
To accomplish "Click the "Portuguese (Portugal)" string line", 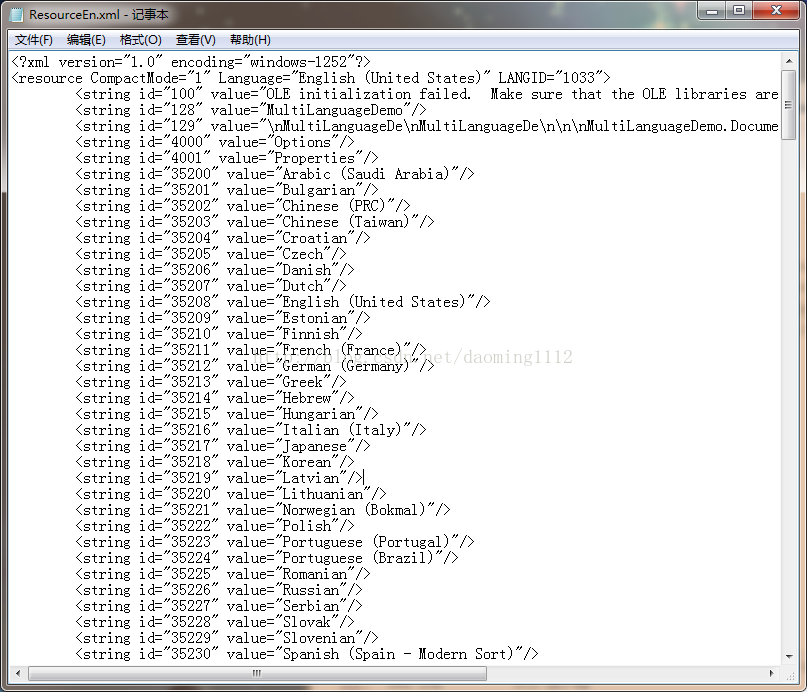I will [275, 541].
